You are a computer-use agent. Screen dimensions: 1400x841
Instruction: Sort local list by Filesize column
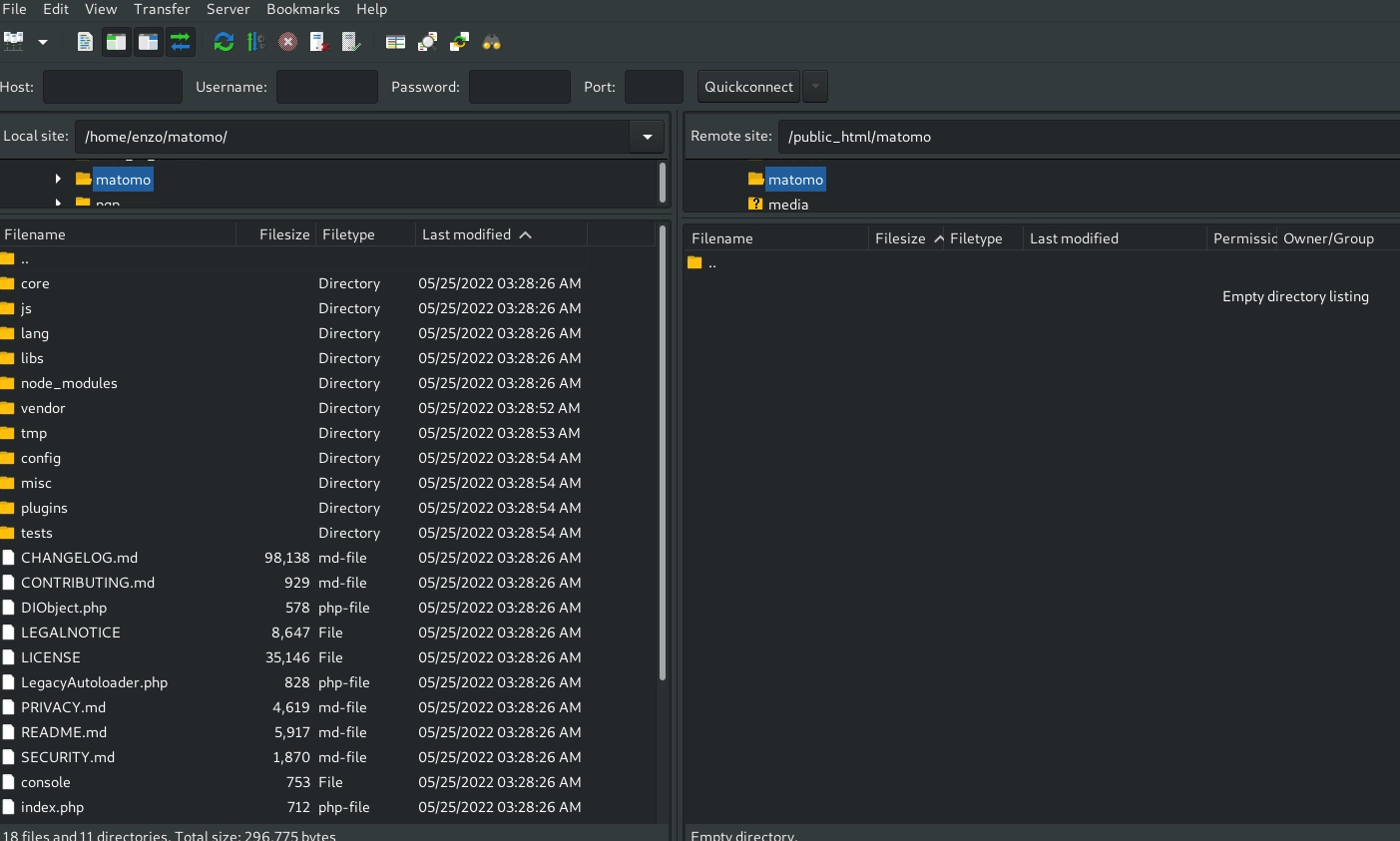[x=276, y=234]
